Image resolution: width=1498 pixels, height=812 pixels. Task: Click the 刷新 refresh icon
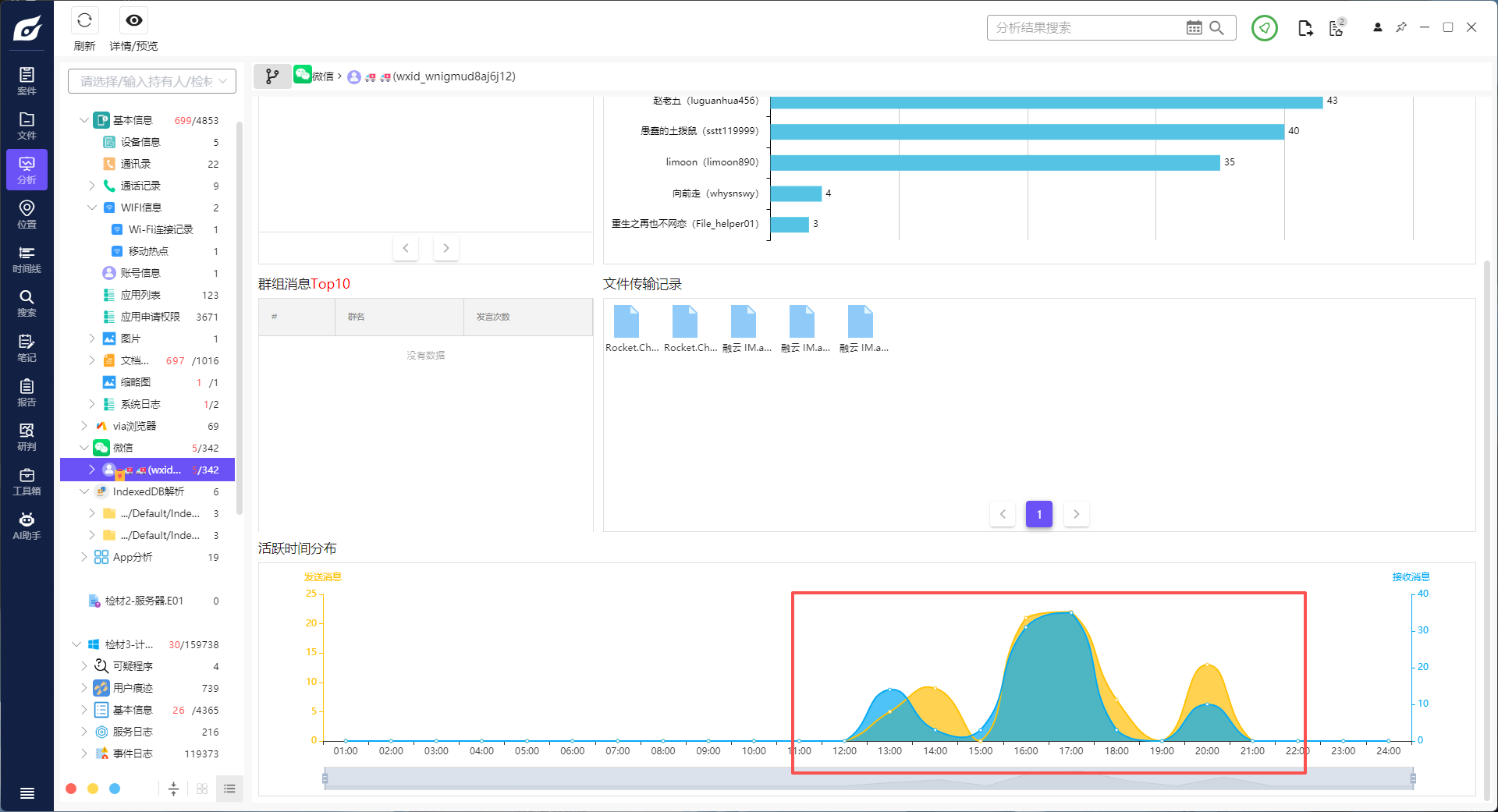84,21
